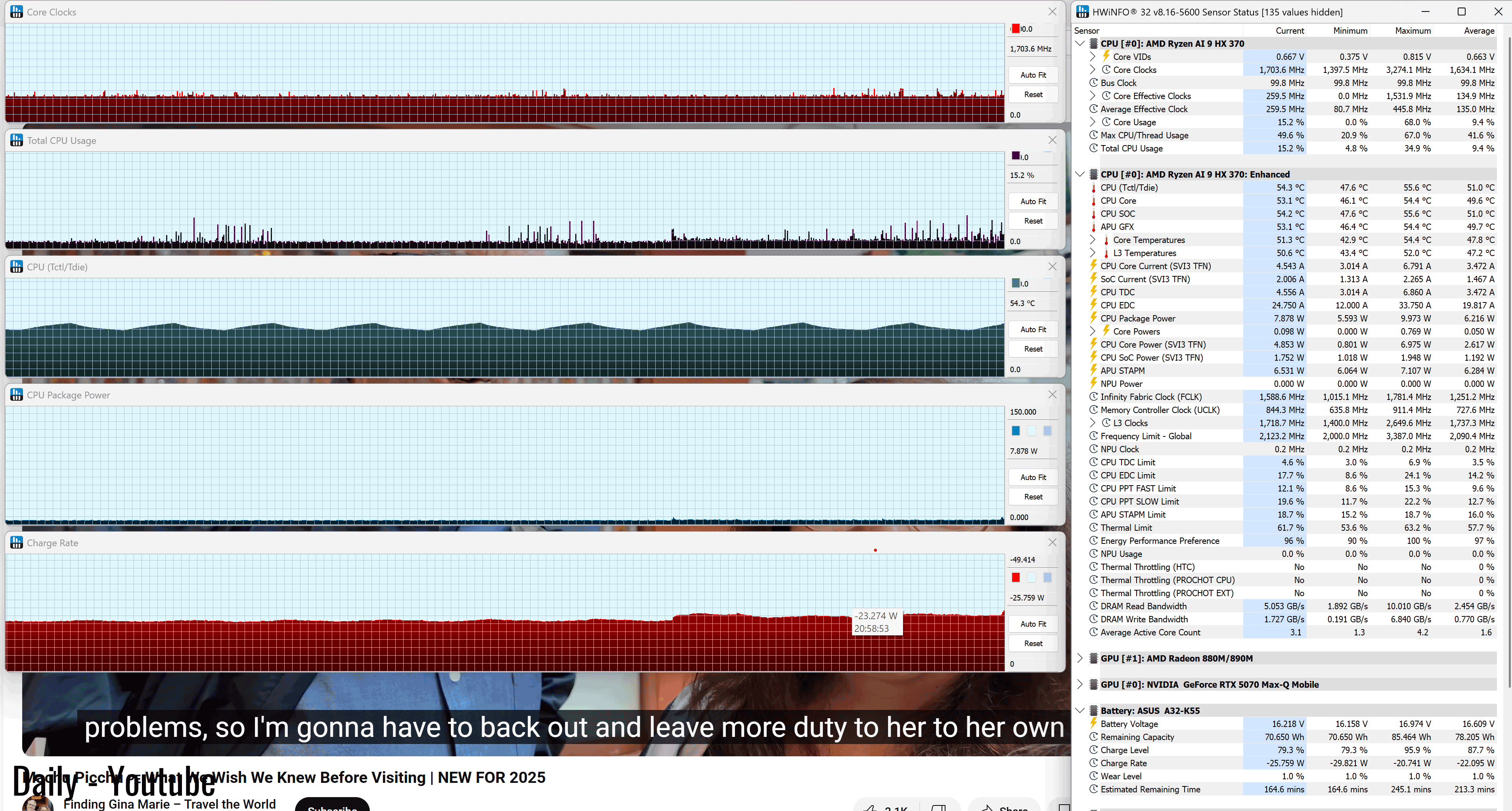Open the red graph color swatch in Charge Rate

click(x=1015, y=578)
